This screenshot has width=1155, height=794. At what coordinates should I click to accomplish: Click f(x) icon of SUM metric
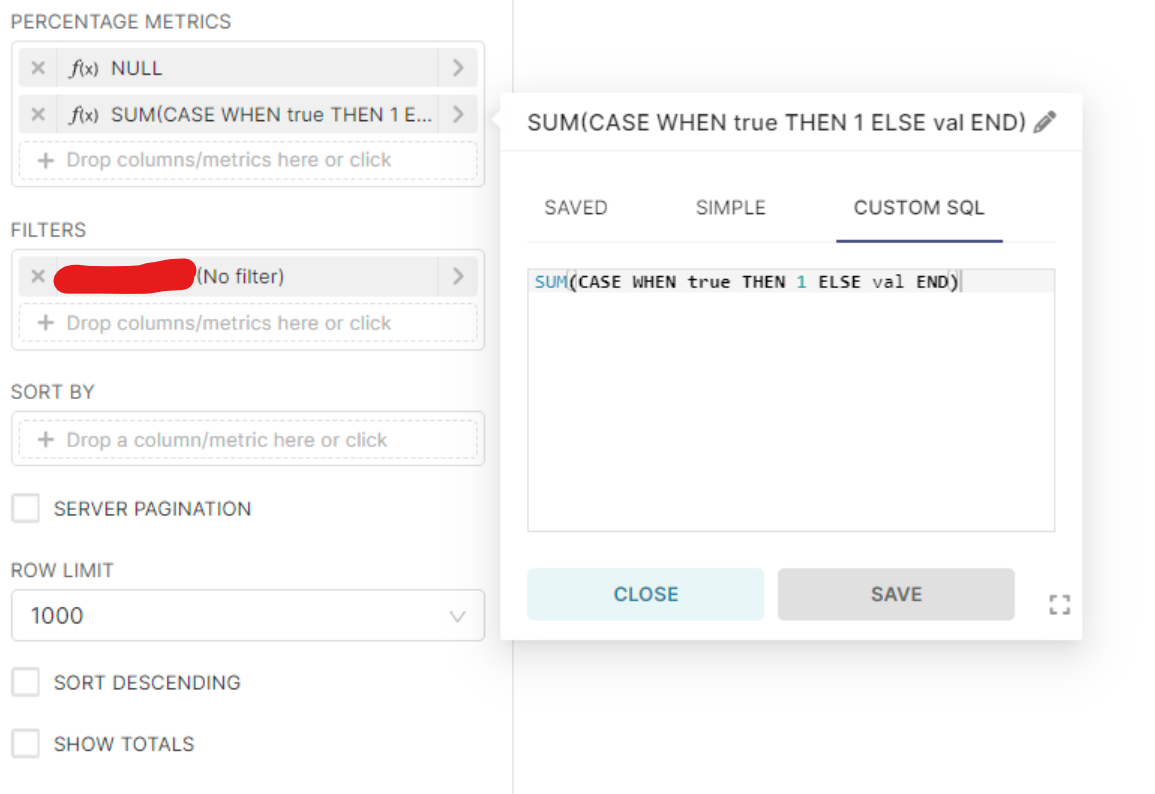pyautogui.click(x=84, y=115)
